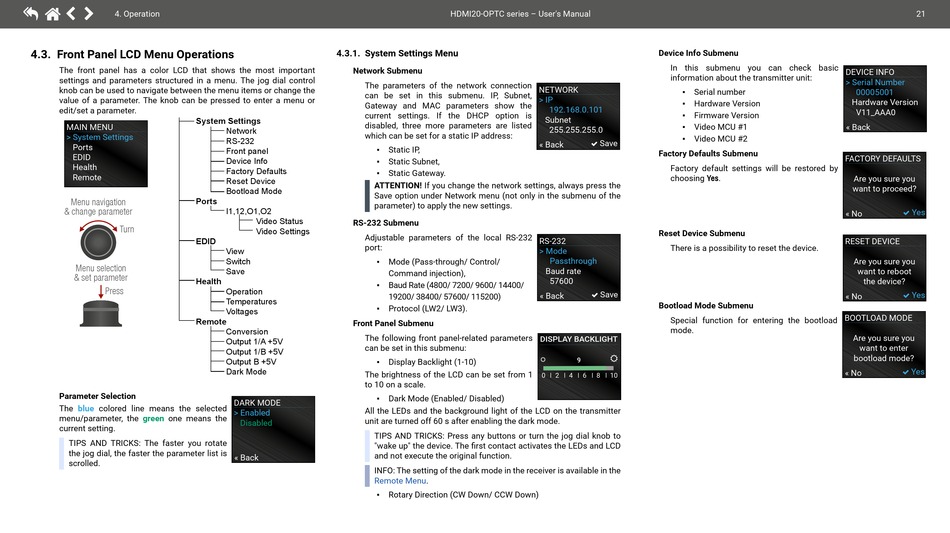This screenshot has height=533, width=950.
Task: Select EDID entry in MAIN MENU screen
Action: (82, 157)
